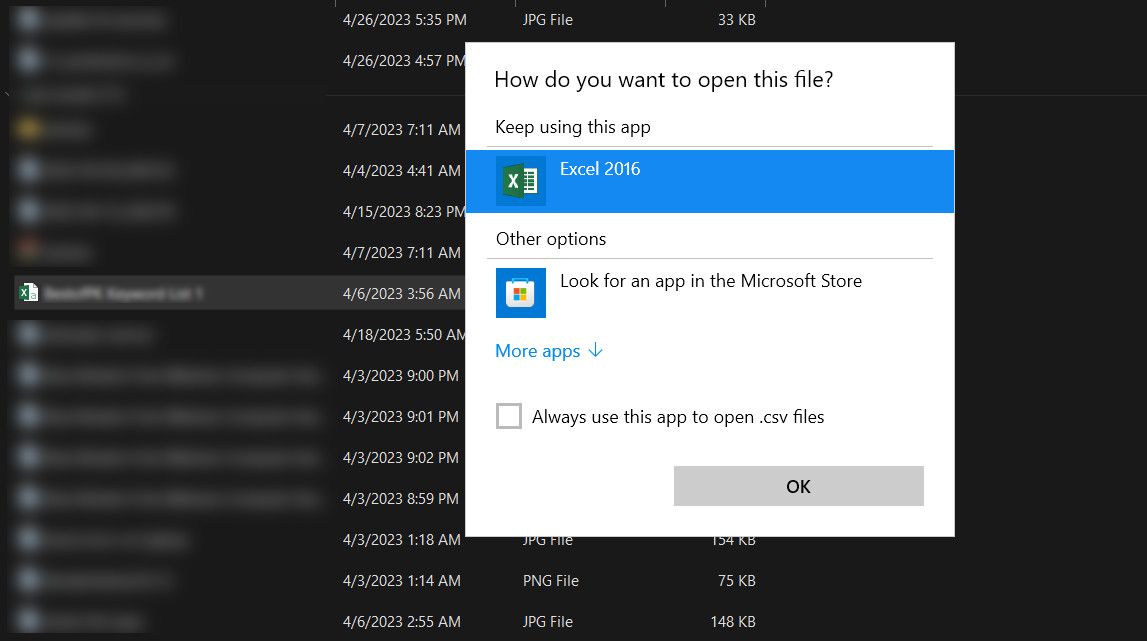Screen dimensions: 1147x641
Task: Click the Microsoft Store icon
Action: (521, 293)
